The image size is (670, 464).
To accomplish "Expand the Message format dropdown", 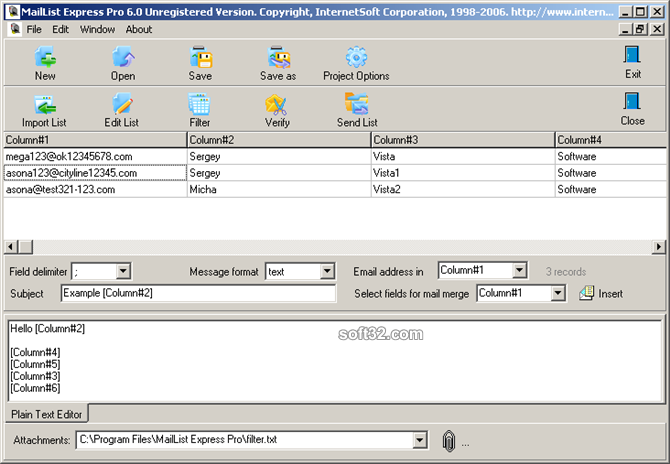I will coord(327,271).
